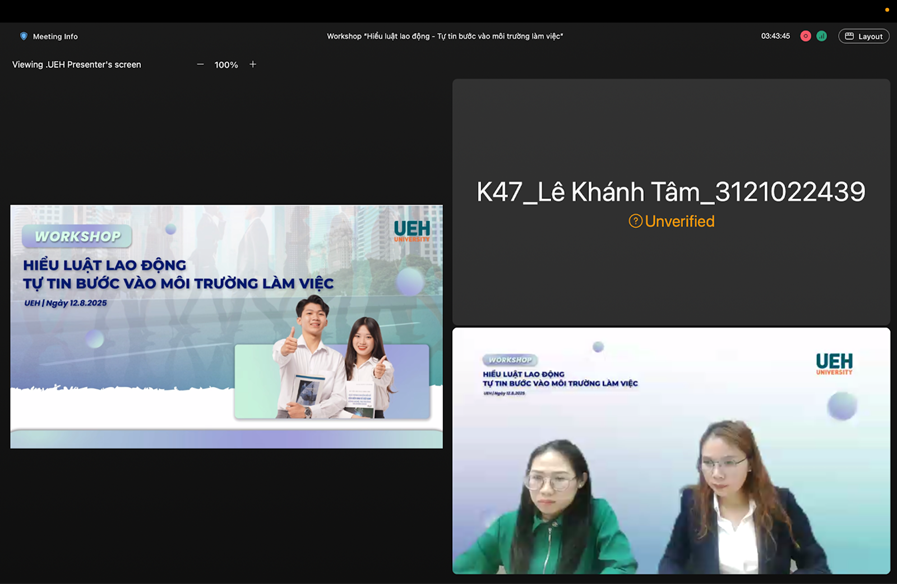
Task: Open the Meeting Info text label
Action: (x=55, y=36)
